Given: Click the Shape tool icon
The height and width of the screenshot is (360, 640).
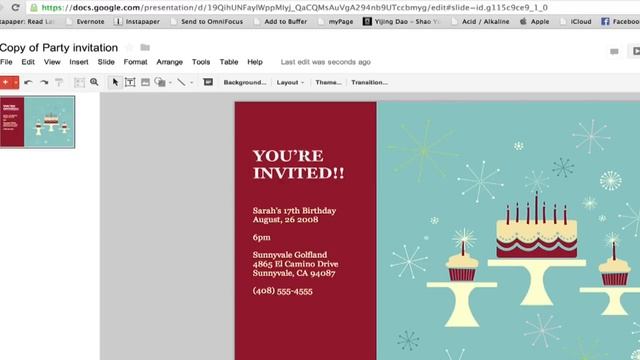Looking at the screenshot, I should click(160, 82).
